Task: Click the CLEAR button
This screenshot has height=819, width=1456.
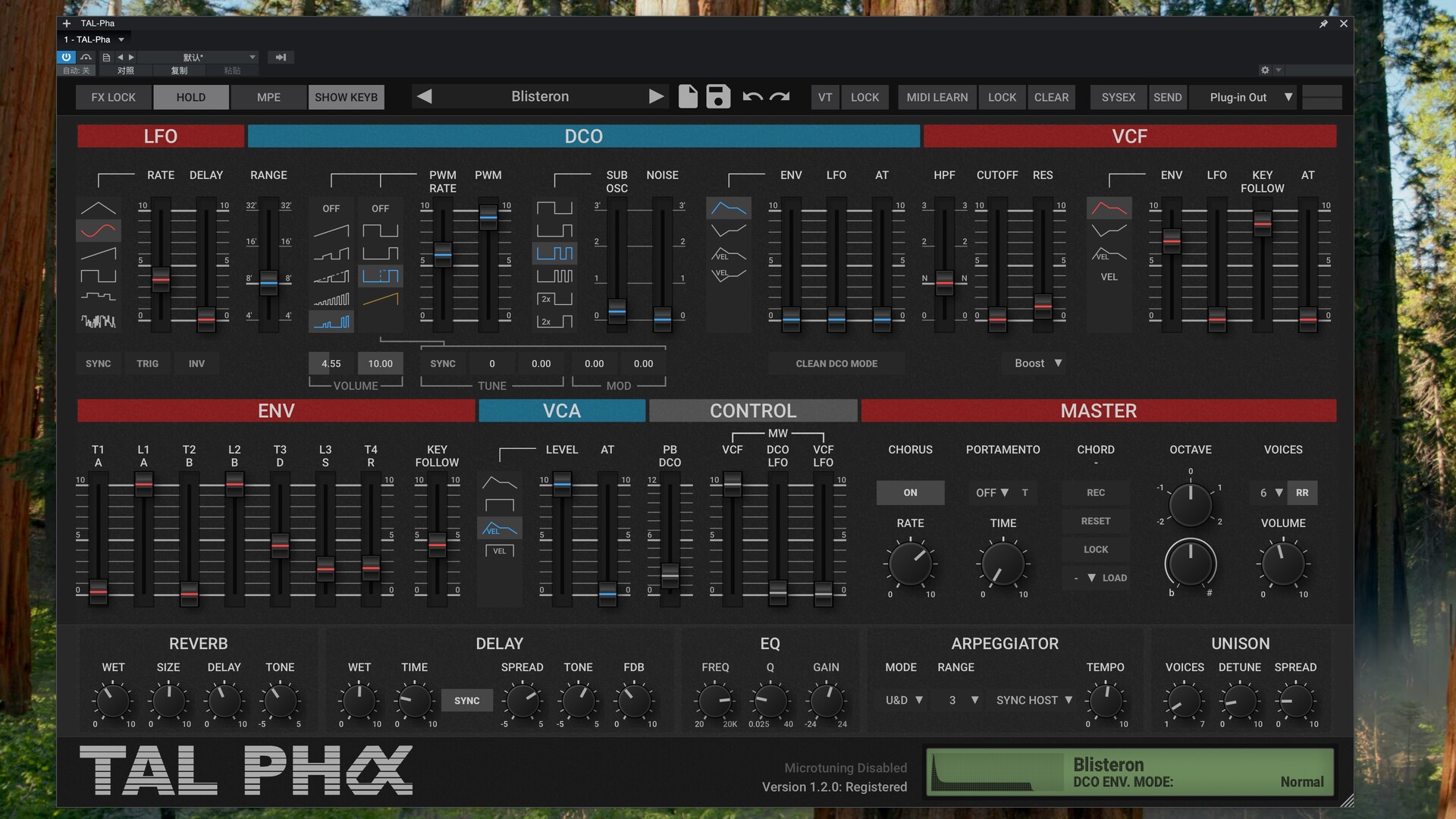Action: [1051, 97]
